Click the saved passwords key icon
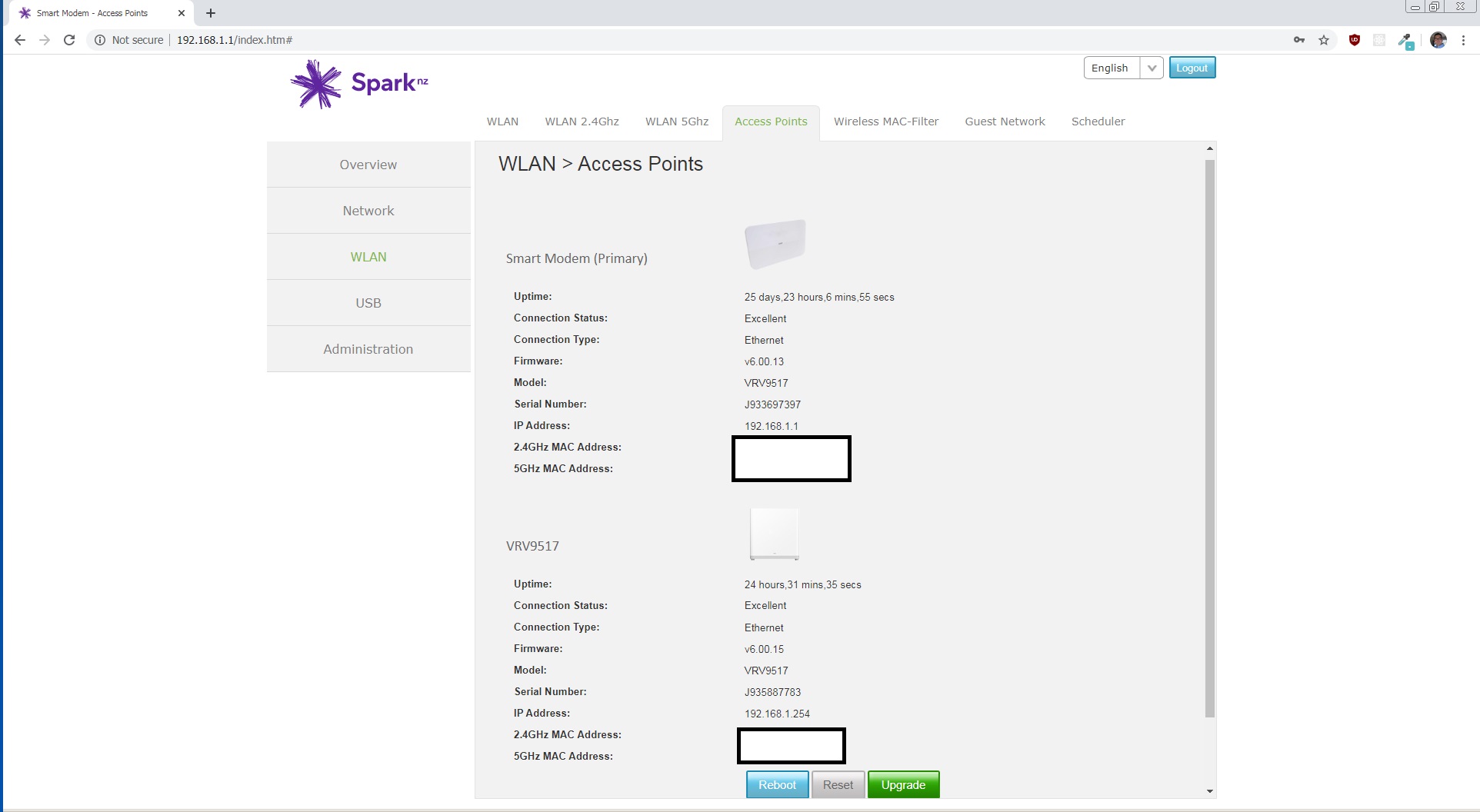Viewport: 1480px width, 812px height. 1299,40
